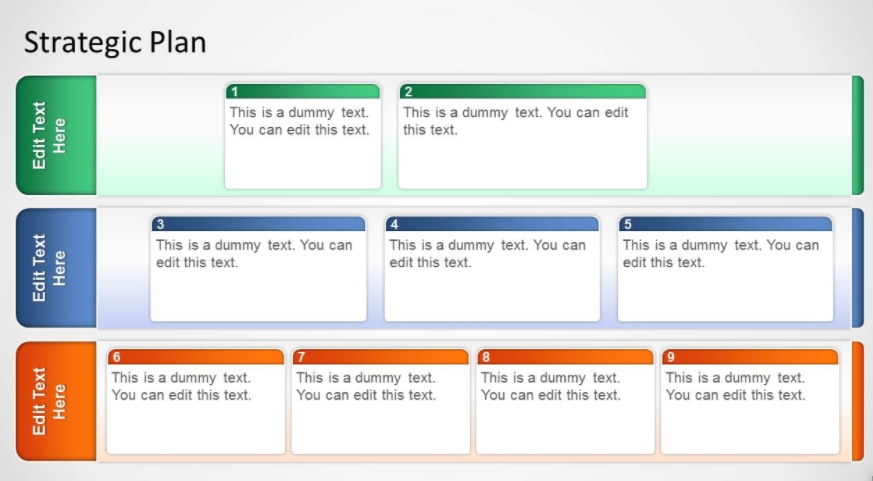The width and height of the screenshot is (873, 481).
Task: Select the orange header bar numbered 7
Action: (x=380, y=357)
